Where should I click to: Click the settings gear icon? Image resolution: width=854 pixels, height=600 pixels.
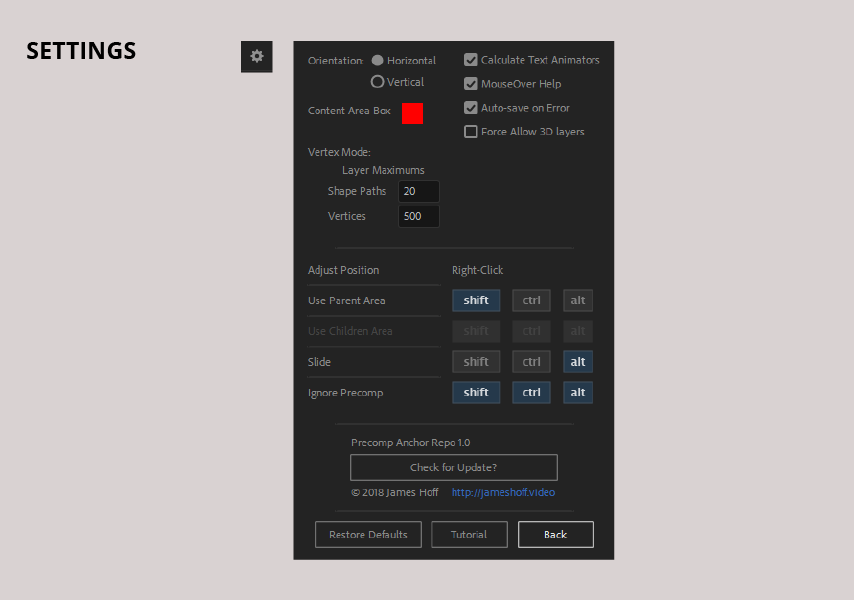point(256,57)
